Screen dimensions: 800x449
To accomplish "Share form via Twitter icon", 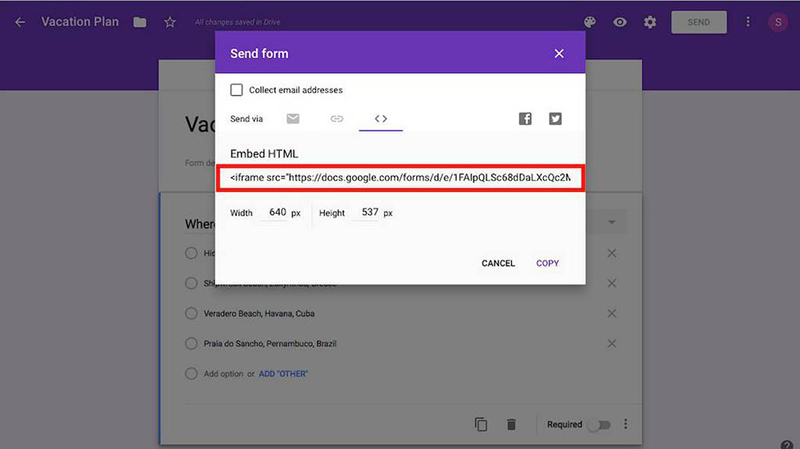I will (555, 119).
